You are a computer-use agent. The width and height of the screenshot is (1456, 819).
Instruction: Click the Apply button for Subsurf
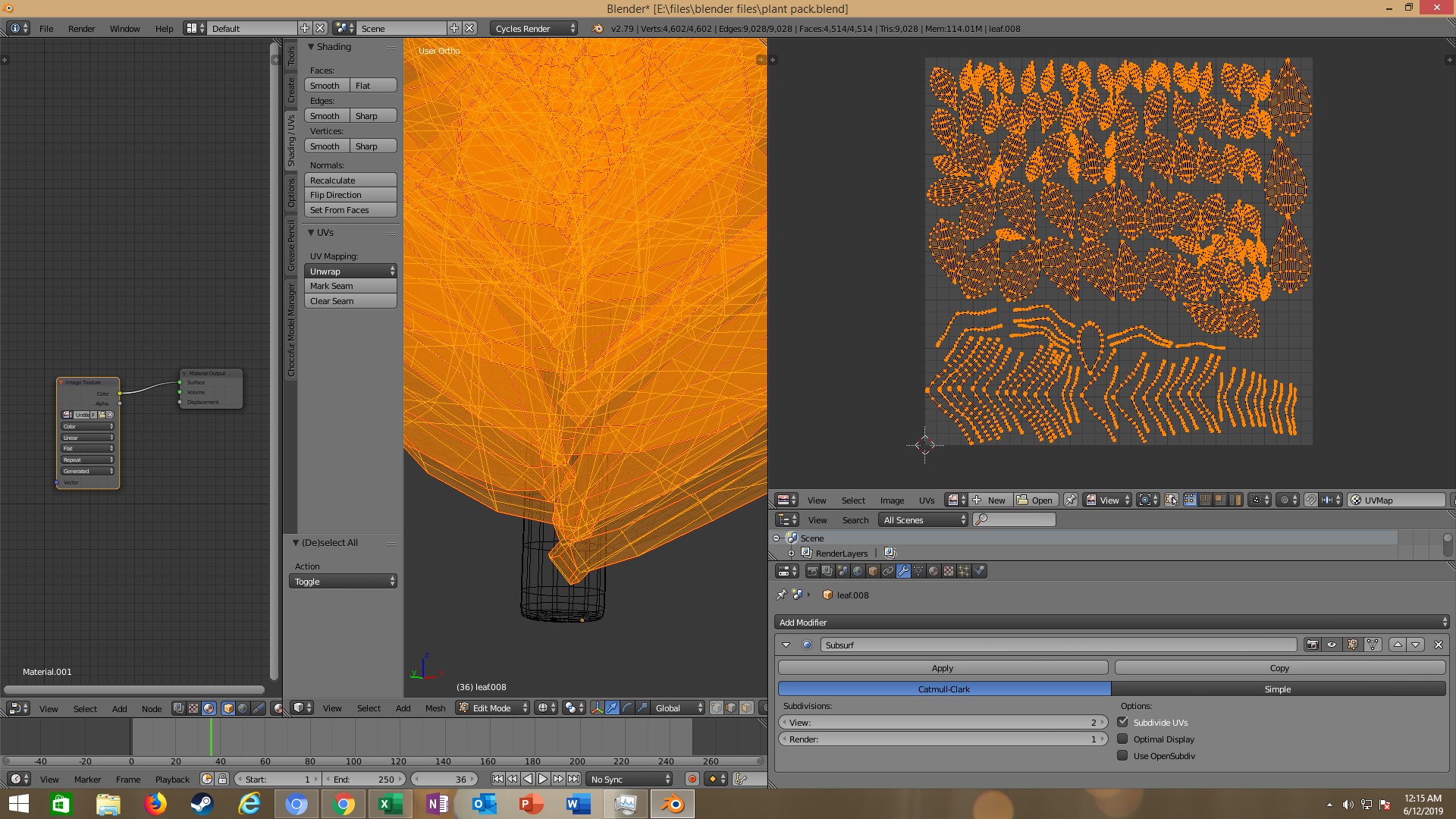943,668
